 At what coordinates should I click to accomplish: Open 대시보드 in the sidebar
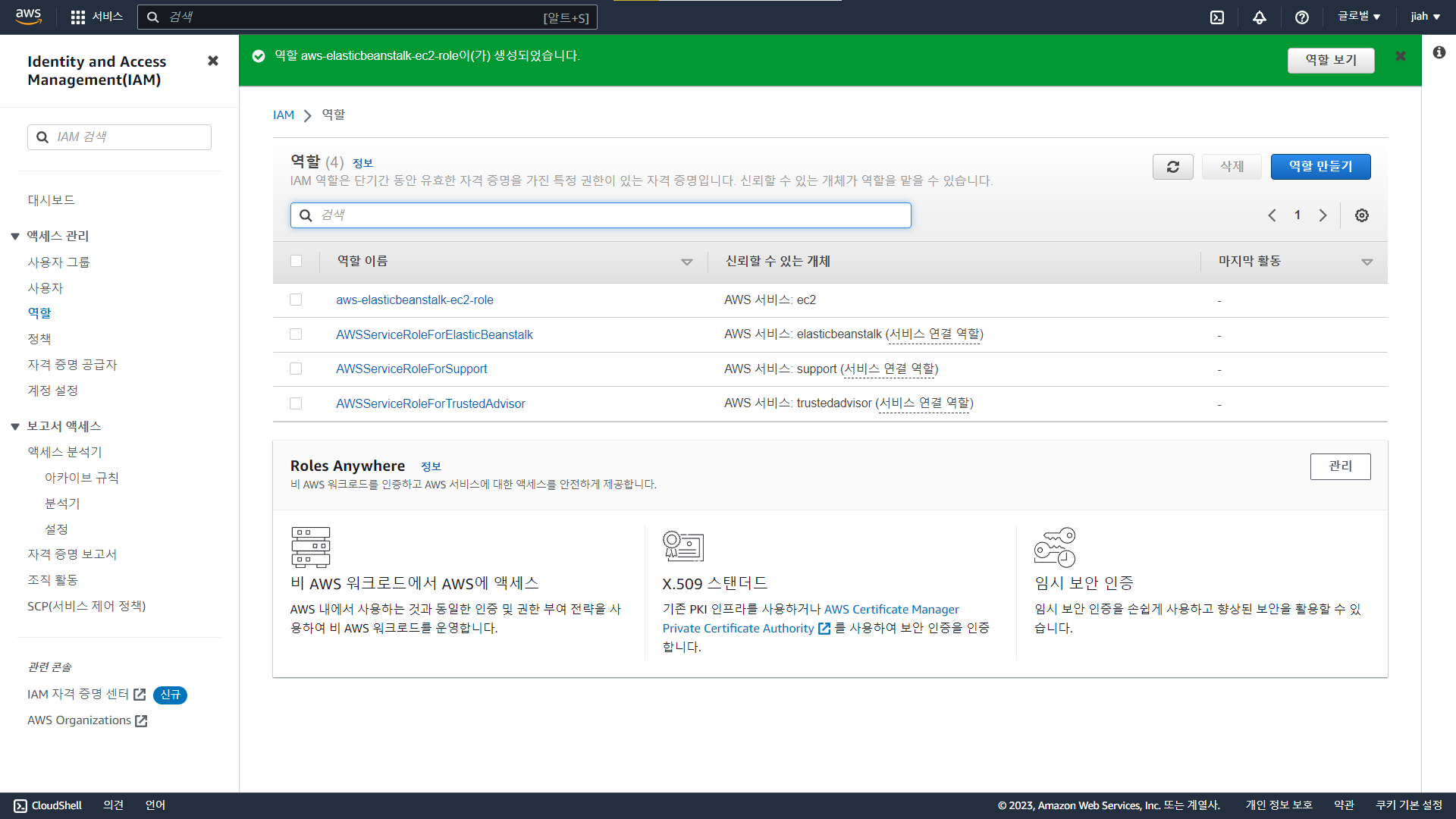pyautogui.click(x=52, y=200)
